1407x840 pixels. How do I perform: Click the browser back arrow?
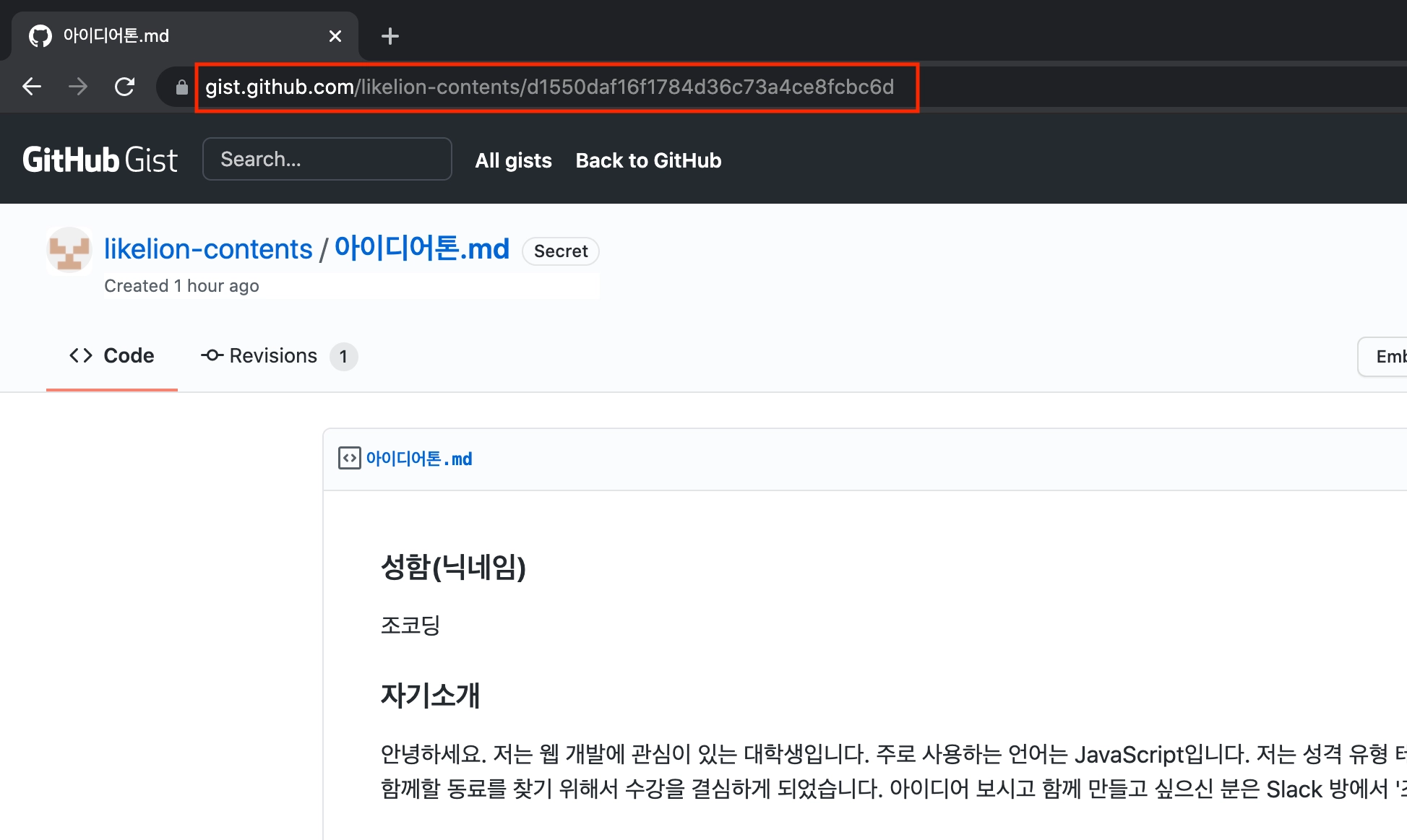coord(32,87)
